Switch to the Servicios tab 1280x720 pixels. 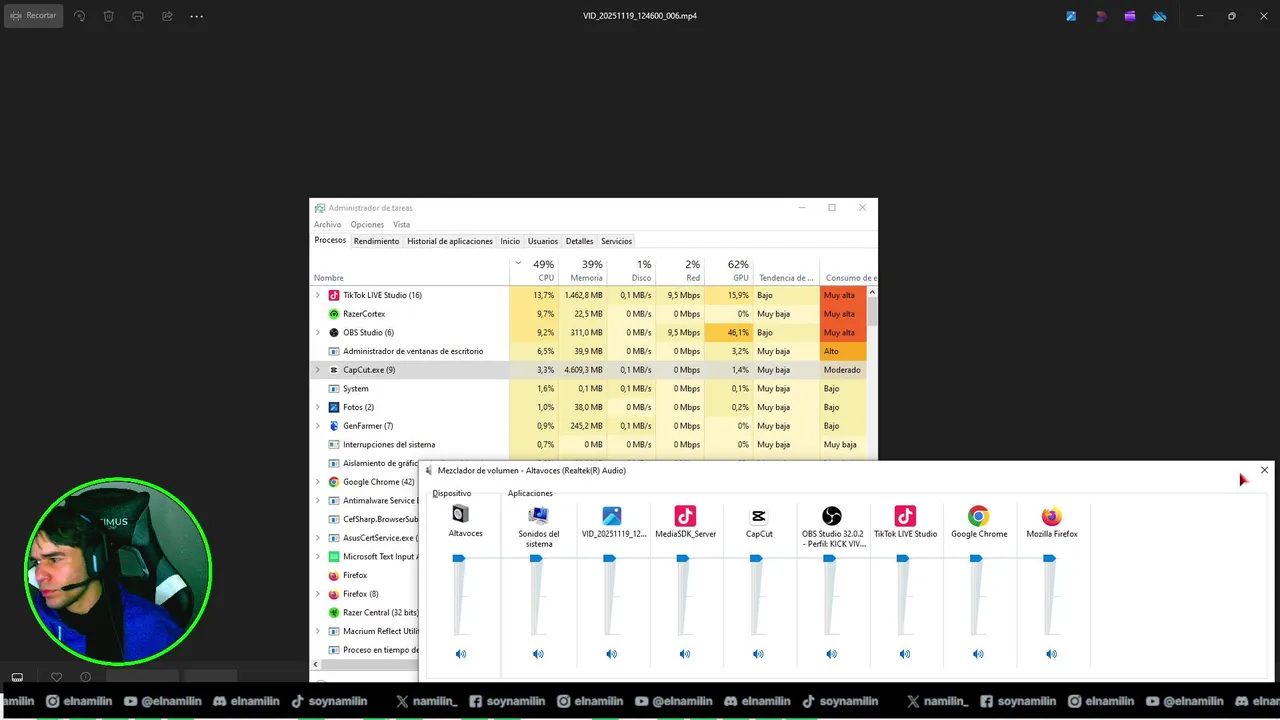[616, 241]
